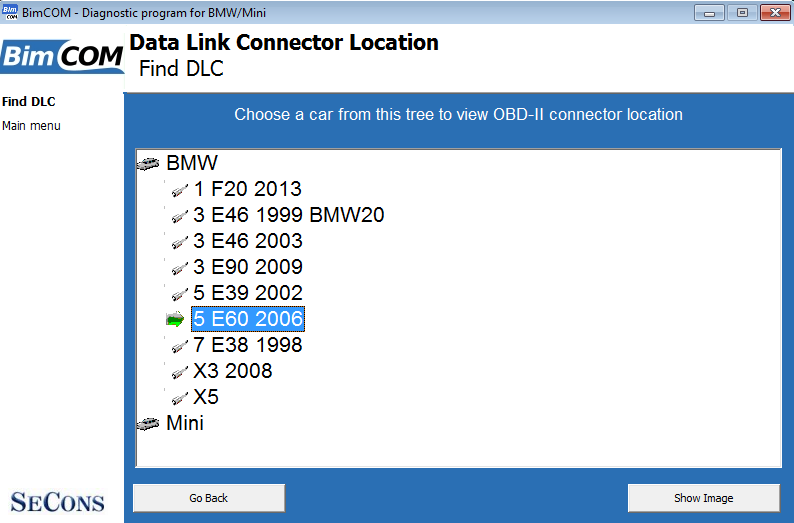Click connector icon beside X5

[180, 398]
